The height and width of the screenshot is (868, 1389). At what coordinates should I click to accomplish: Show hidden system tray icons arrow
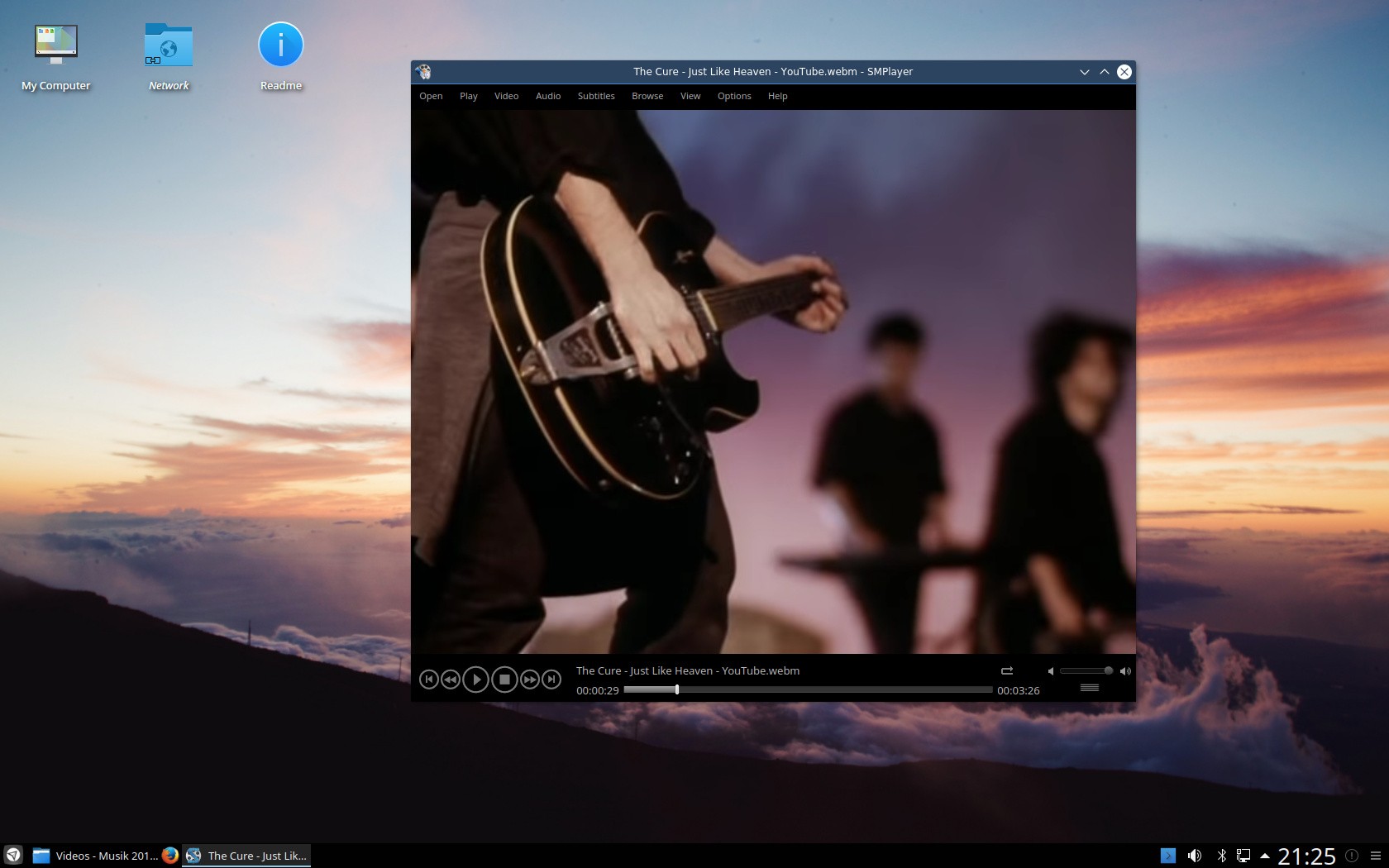(x=1264, y=856)
